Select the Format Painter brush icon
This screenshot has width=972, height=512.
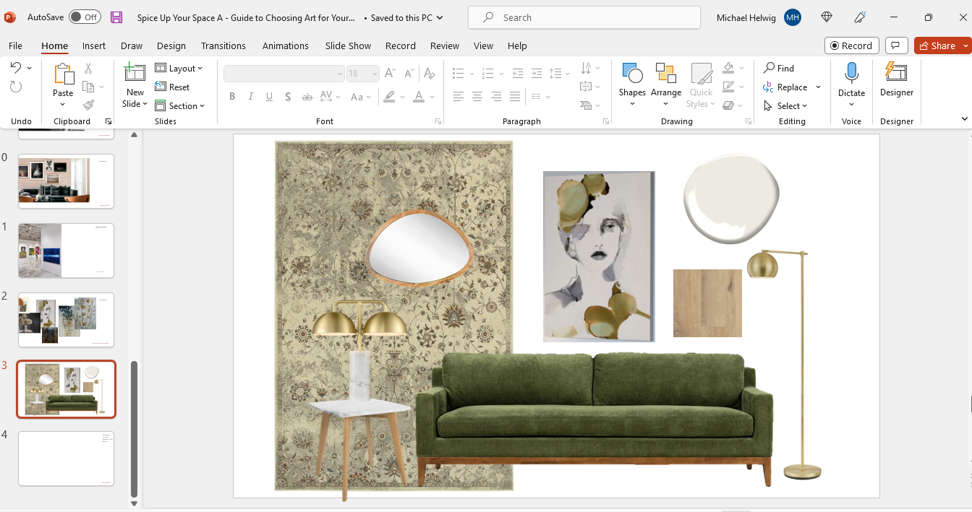pos(88,105)
